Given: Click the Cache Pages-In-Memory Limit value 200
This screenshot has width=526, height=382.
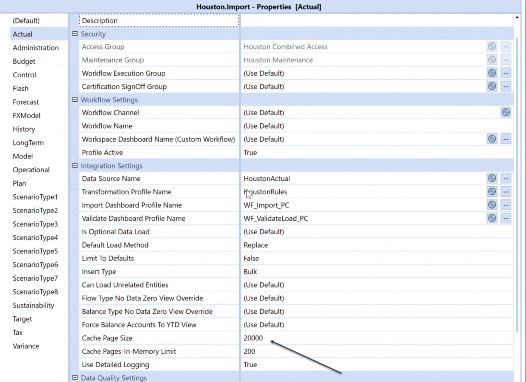Looking at the screenshot, I should (x=249, y=351).
